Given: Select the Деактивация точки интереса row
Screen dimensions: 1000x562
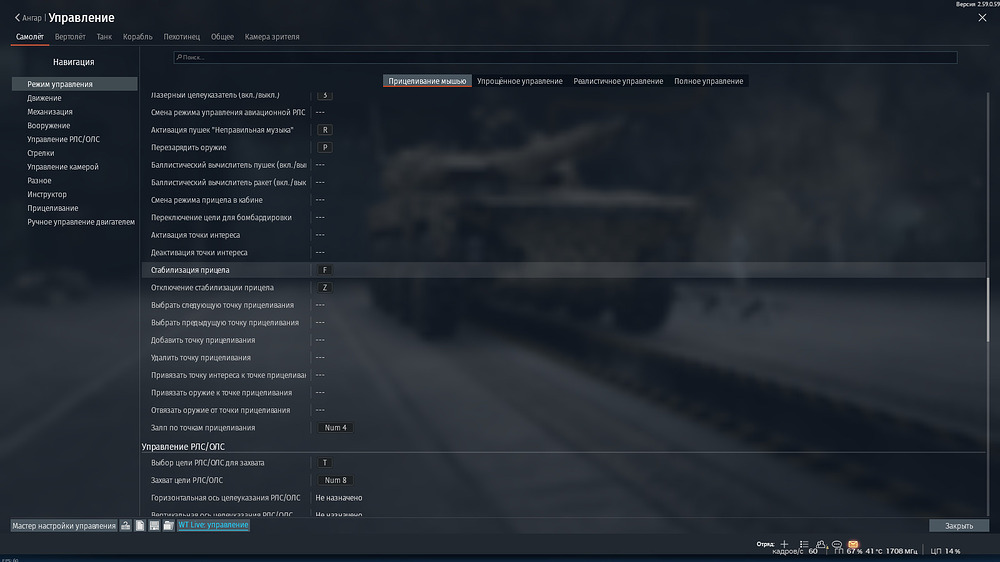Looking at the screenshot, I should (563, 253).
